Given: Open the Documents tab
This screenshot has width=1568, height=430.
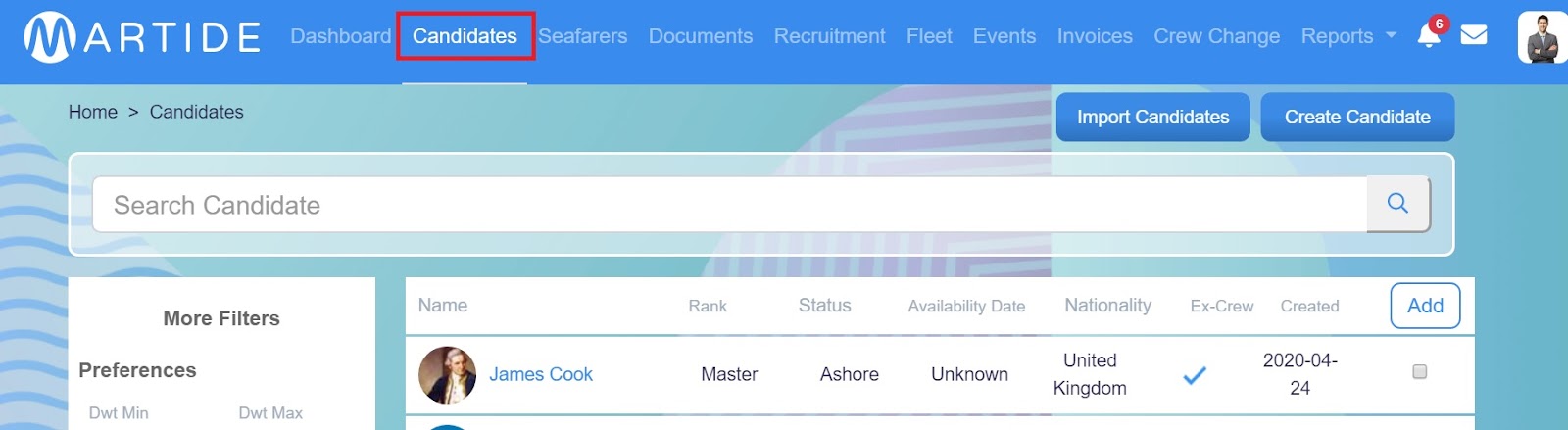Looking at the screenshot, I should pyautogui.click(x=701, y=36).
